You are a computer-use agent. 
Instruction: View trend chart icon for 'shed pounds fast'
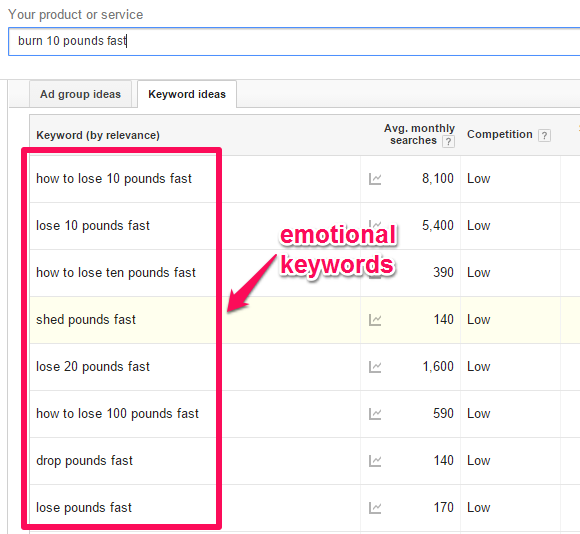point(375,320)
